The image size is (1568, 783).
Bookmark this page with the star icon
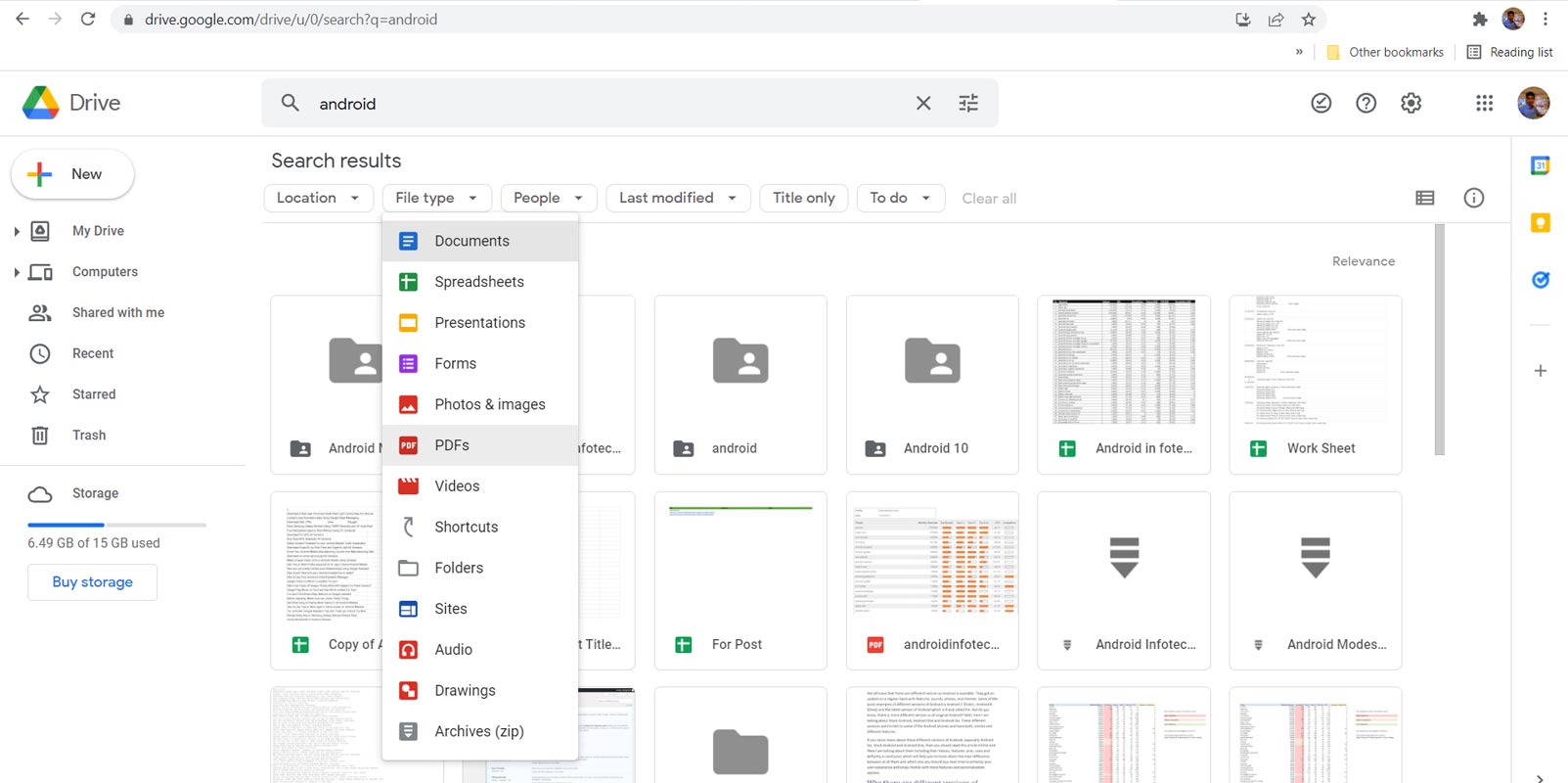(x=1309, y=20)
